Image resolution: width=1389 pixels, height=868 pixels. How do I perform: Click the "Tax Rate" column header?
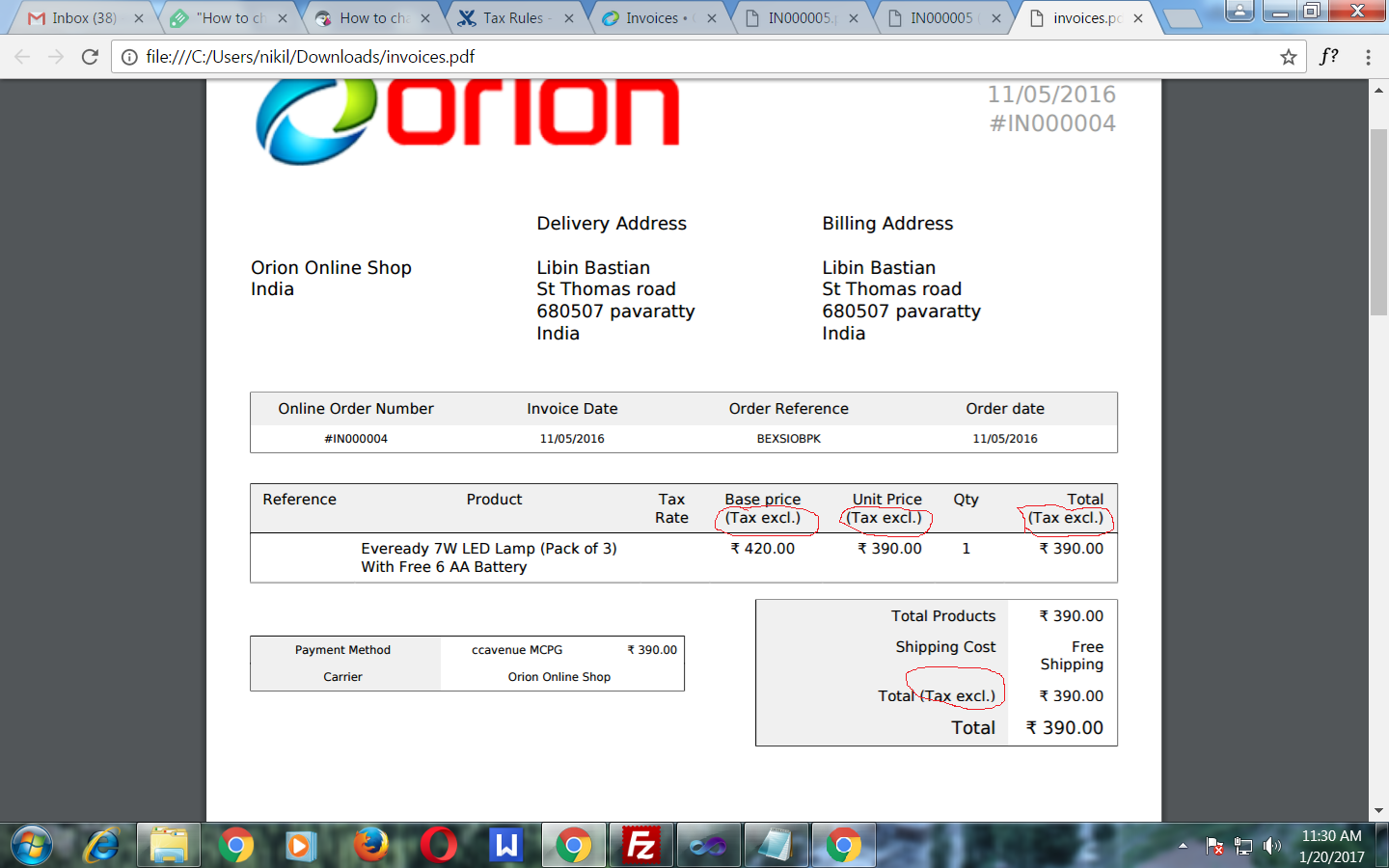671,508
